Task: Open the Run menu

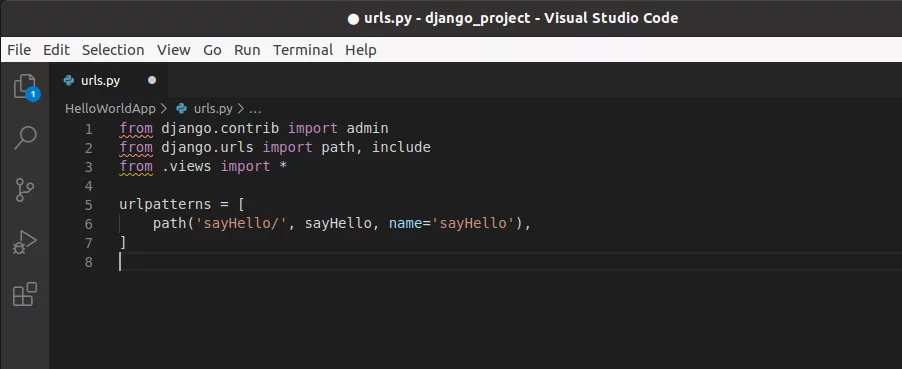Action: click(247, 50)
